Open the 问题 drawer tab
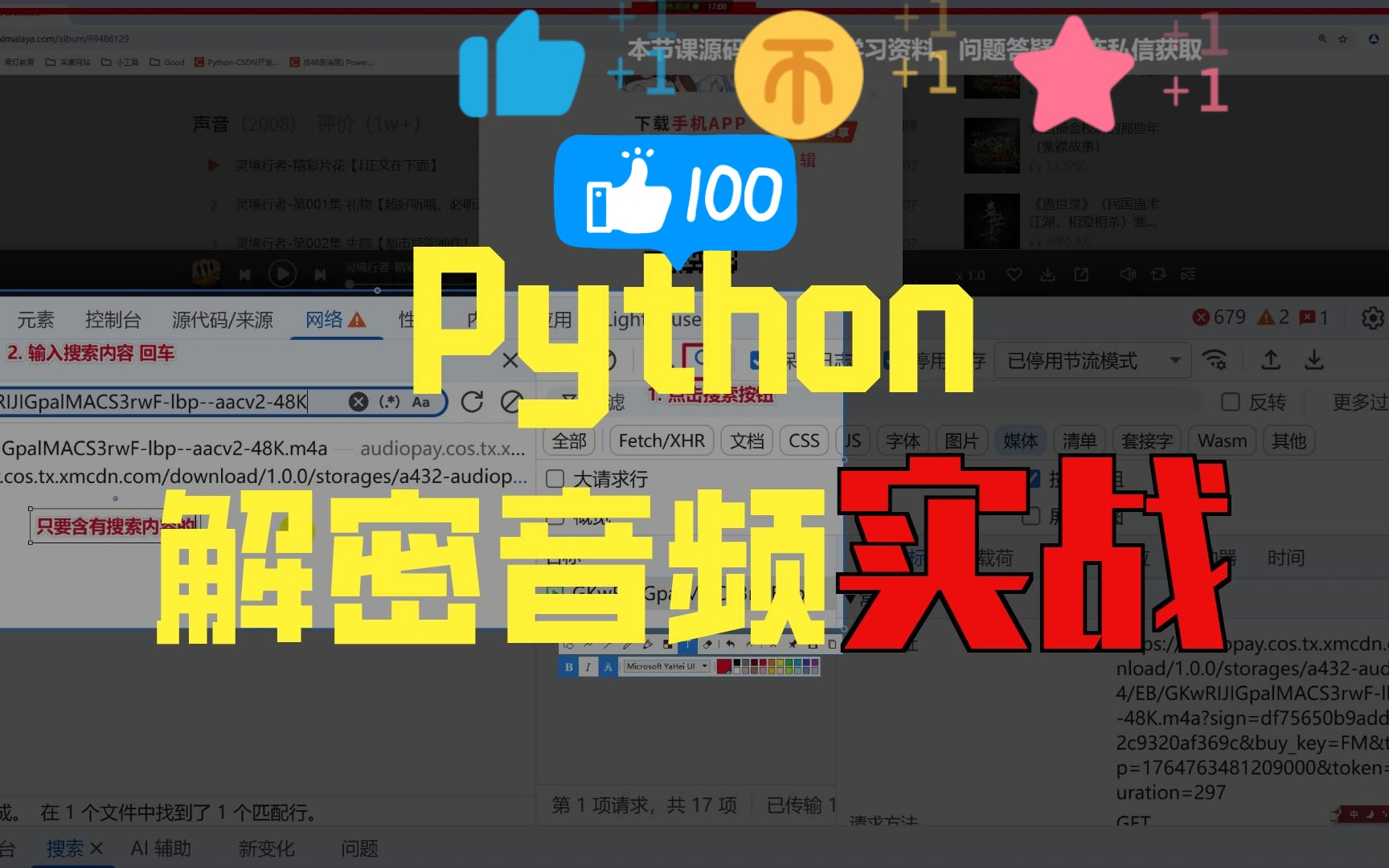The width and height of the screenshot is (1389, 868). (359, 848)
